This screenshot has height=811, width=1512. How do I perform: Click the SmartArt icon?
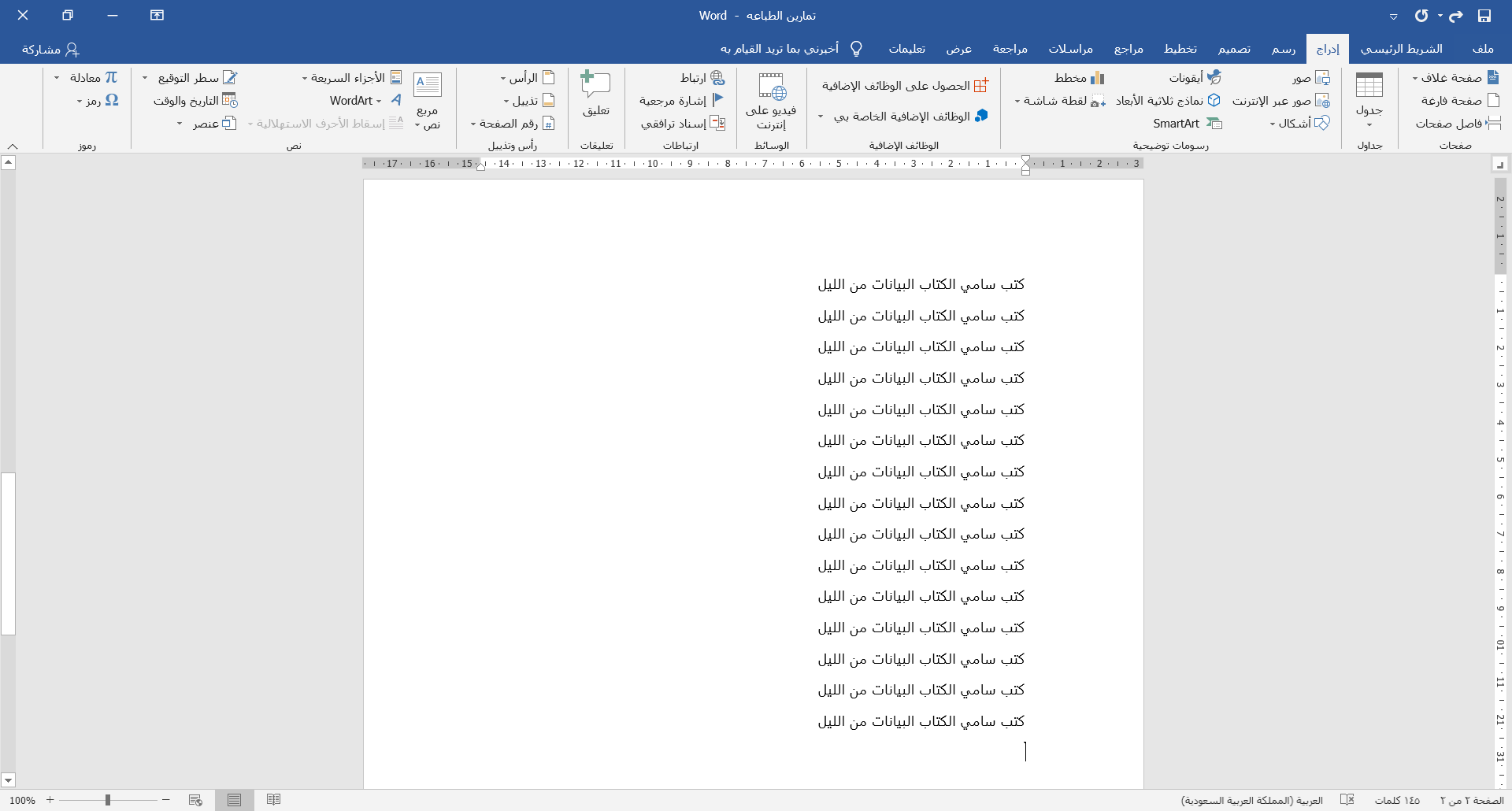pos(1214,124)
